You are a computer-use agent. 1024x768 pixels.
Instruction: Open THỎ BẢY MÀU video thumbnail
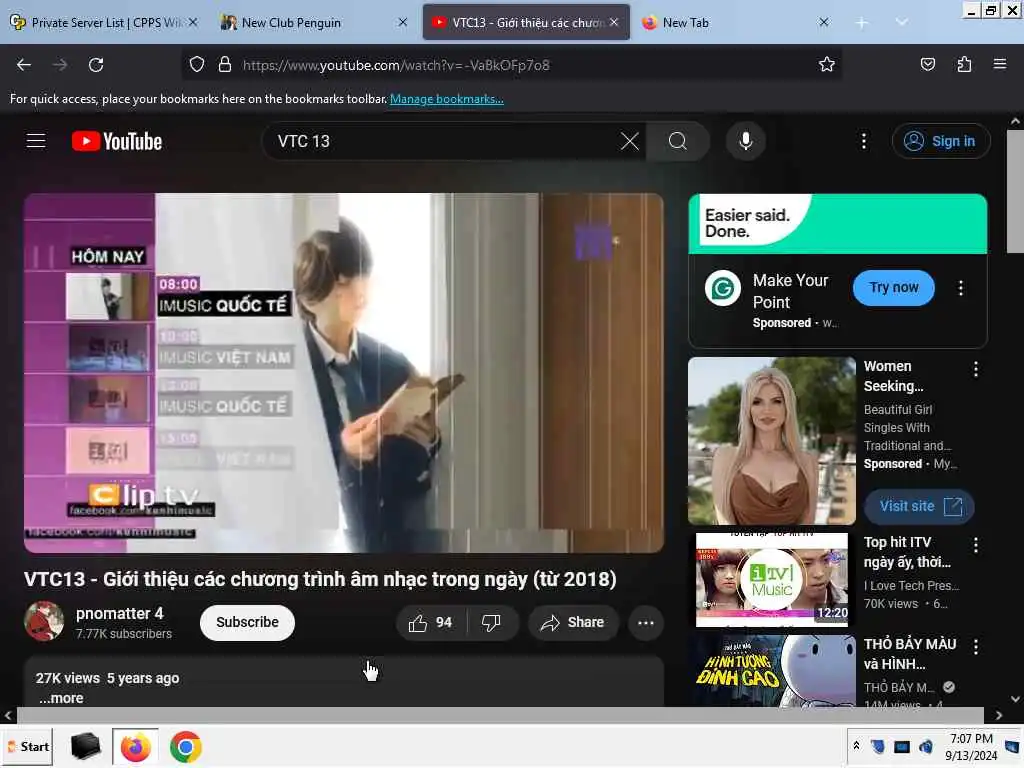click(x=771, y=671)
